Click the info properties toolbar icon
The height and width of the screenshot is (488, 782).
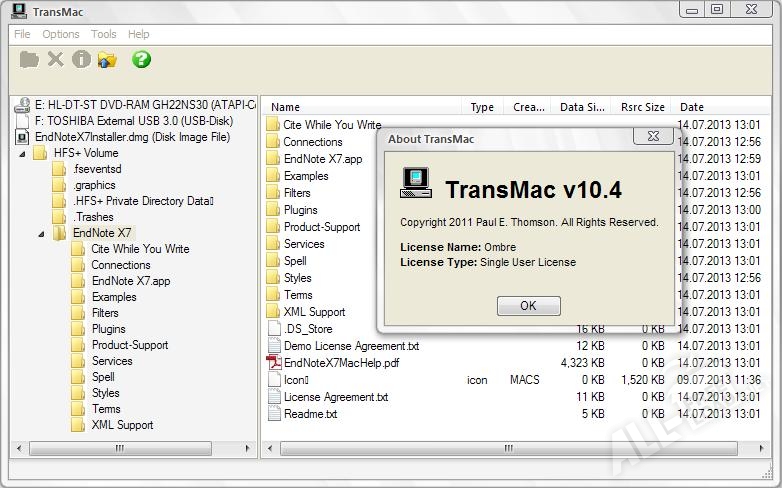click(x=81, y=60)
